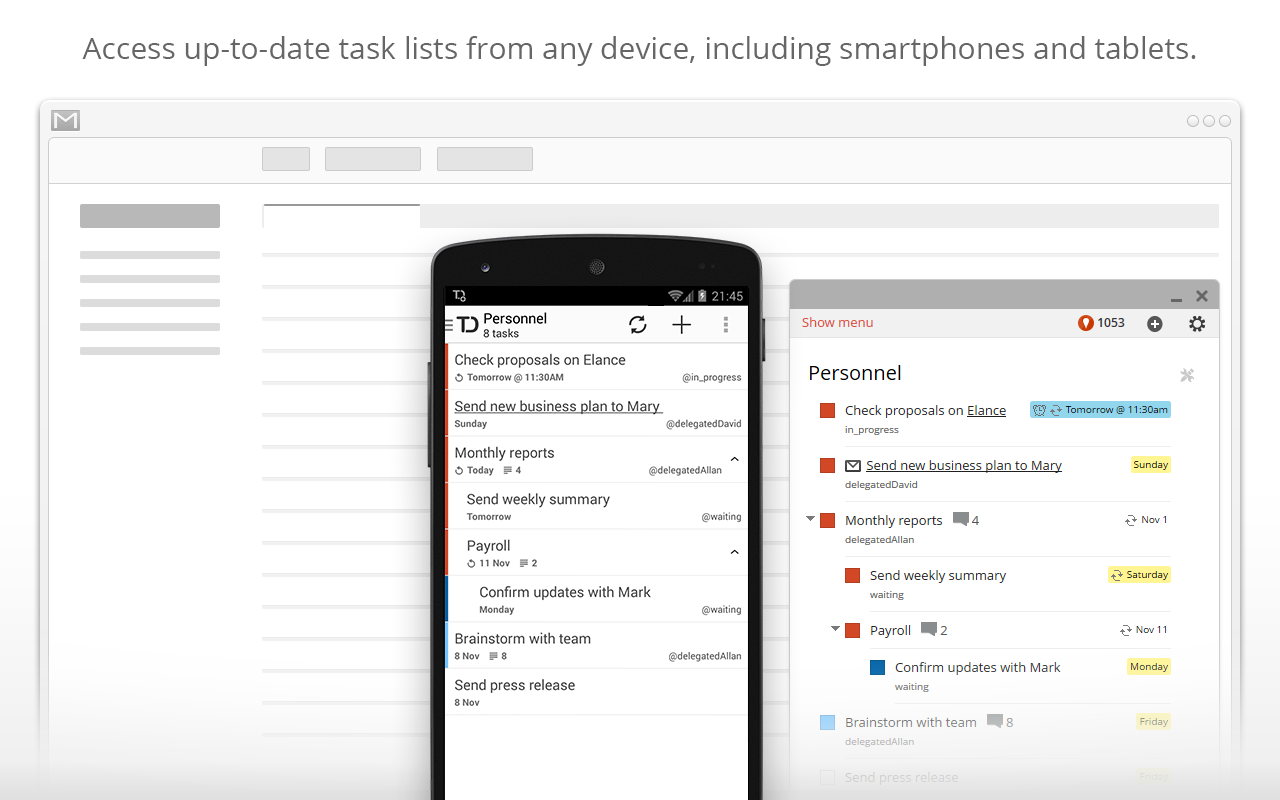Collapse the Payroll subtask triangle in desktop panel

[835, 629]
